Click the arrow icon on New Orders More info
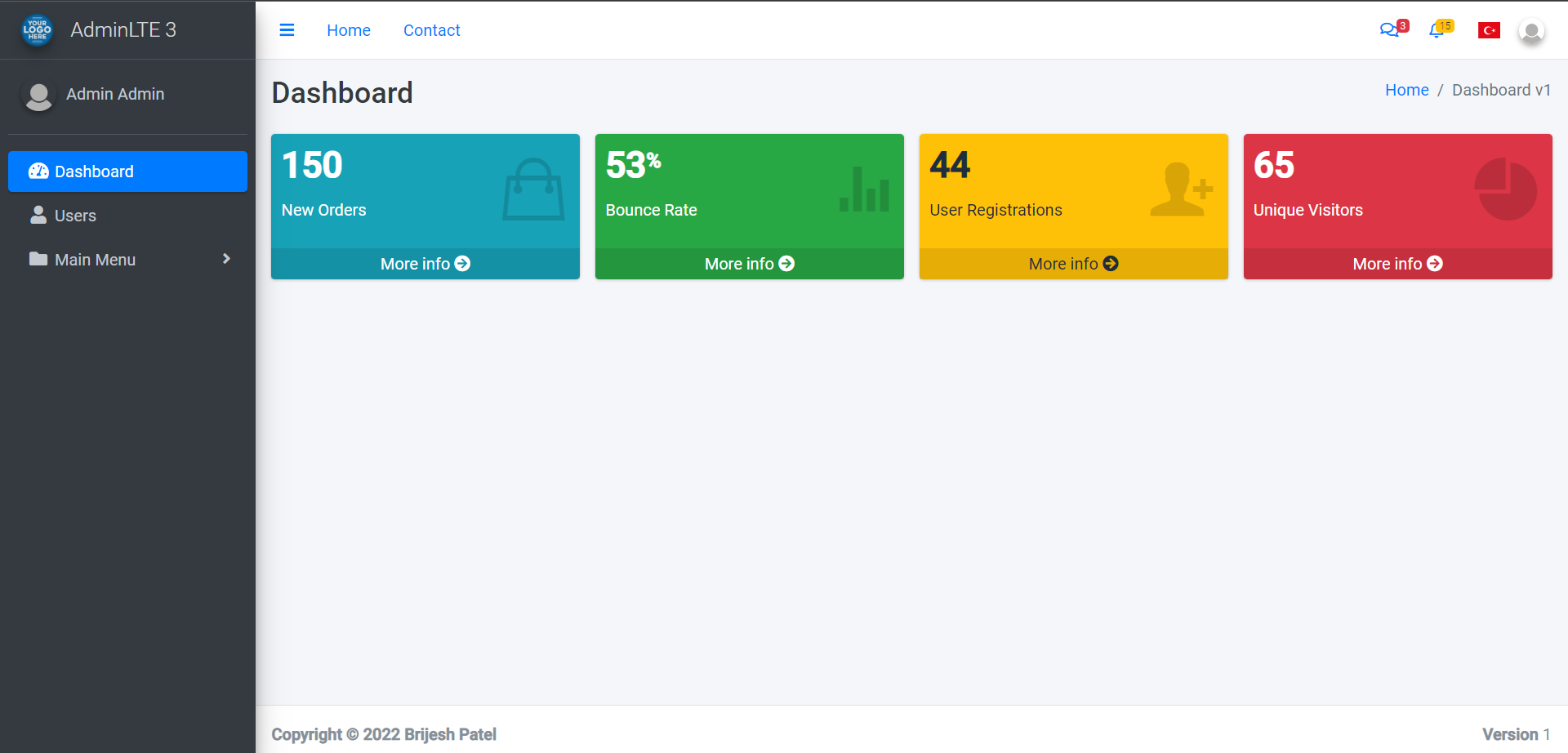 click(x=462, y=264)
